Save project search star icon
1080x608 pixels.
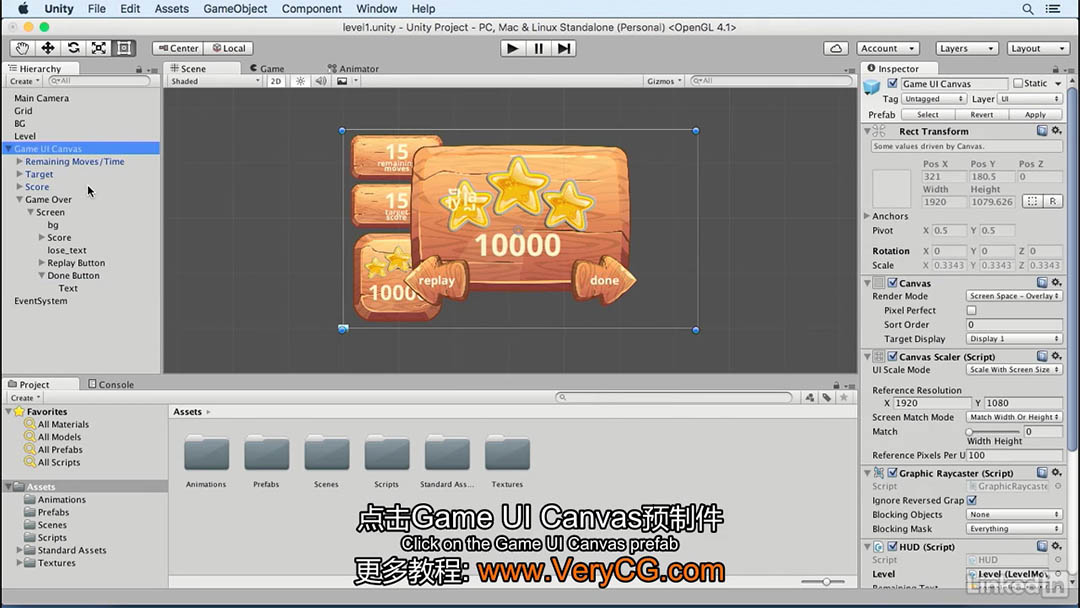[x=844, y=397]
